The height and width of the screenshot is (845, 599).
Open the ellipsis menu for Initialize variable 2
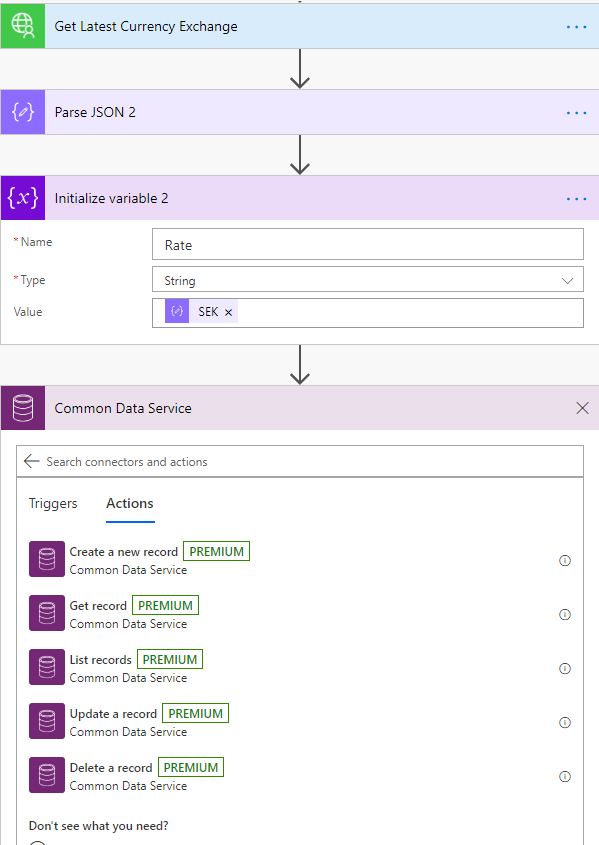coord(576,199)
